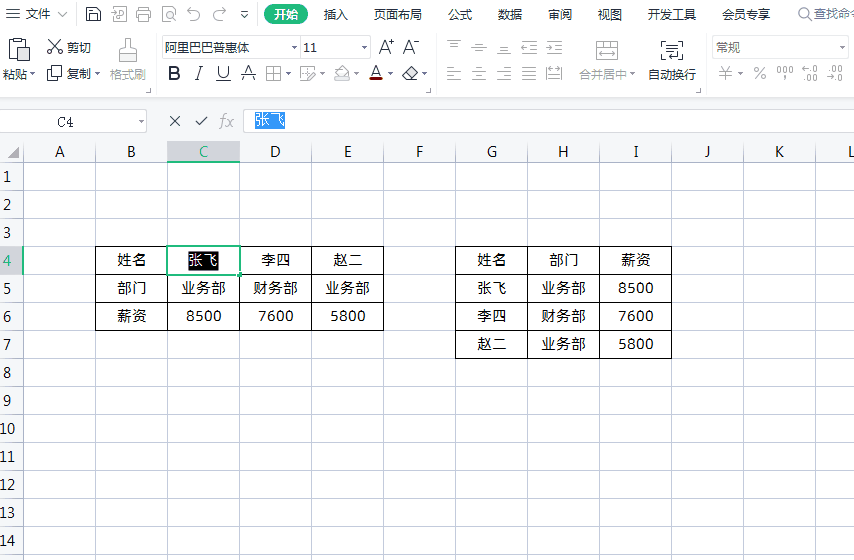Switch to the 公式 tab
This screenshot has width=854, height=560.
tap(460, 15)
